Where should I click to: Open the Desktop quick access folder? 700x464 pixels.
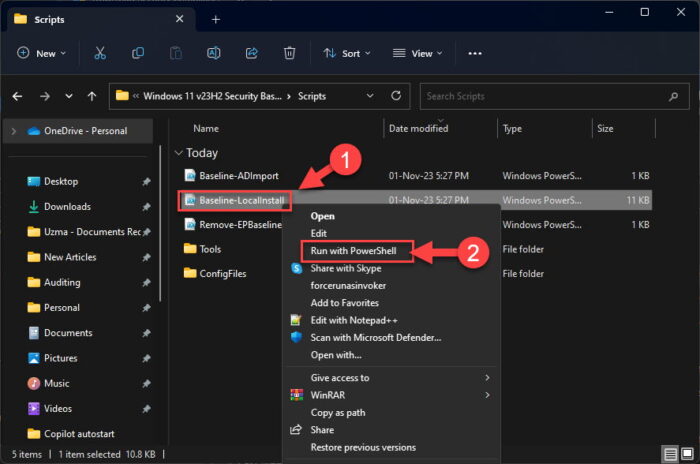coord(61,181)
